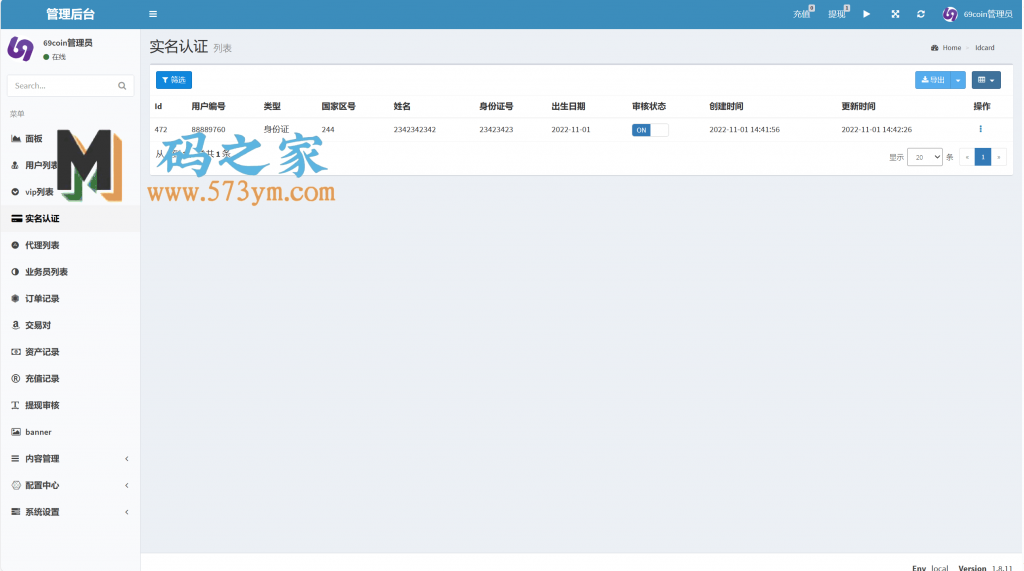The image size is (1024, 571).
Task: Click the 2022-11-01 14:41:56 created time
Action: [744, 129]
